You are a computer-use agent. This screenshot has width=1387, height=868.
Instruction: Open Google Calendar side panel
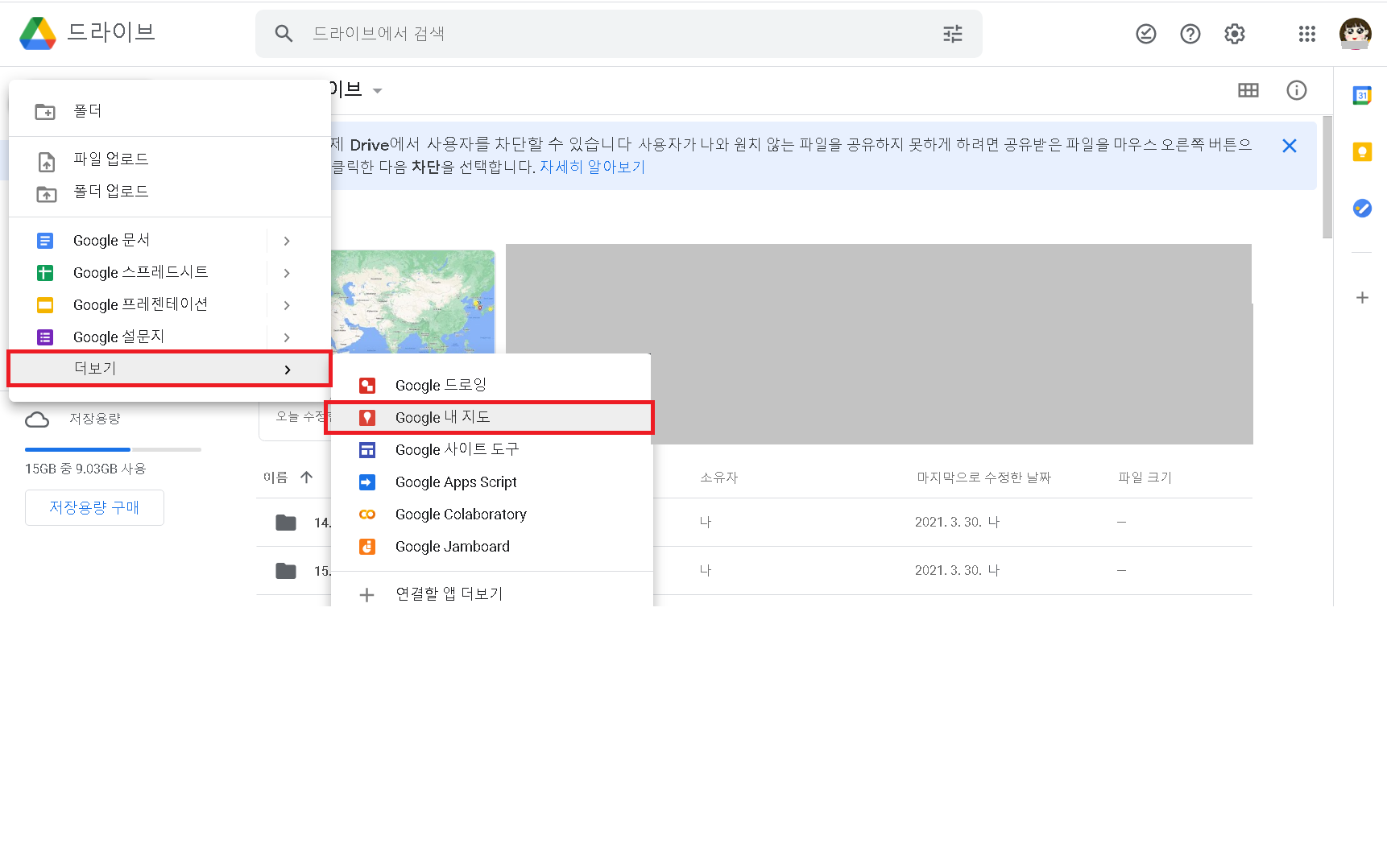coord(1362,95)
